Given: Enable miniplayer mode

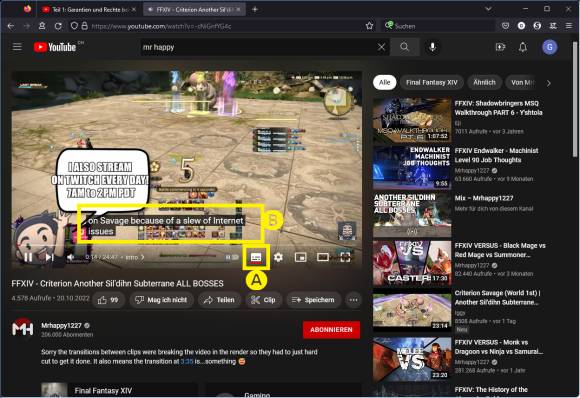Looking at the screenshot, I should click(300, 257).
